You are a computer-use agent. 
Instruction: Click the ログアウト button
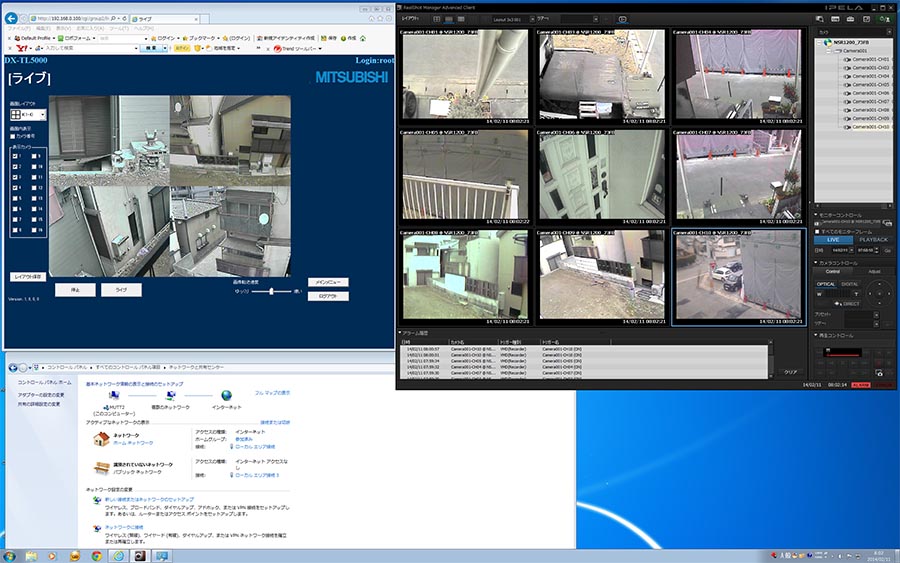(x=327, y=296)
